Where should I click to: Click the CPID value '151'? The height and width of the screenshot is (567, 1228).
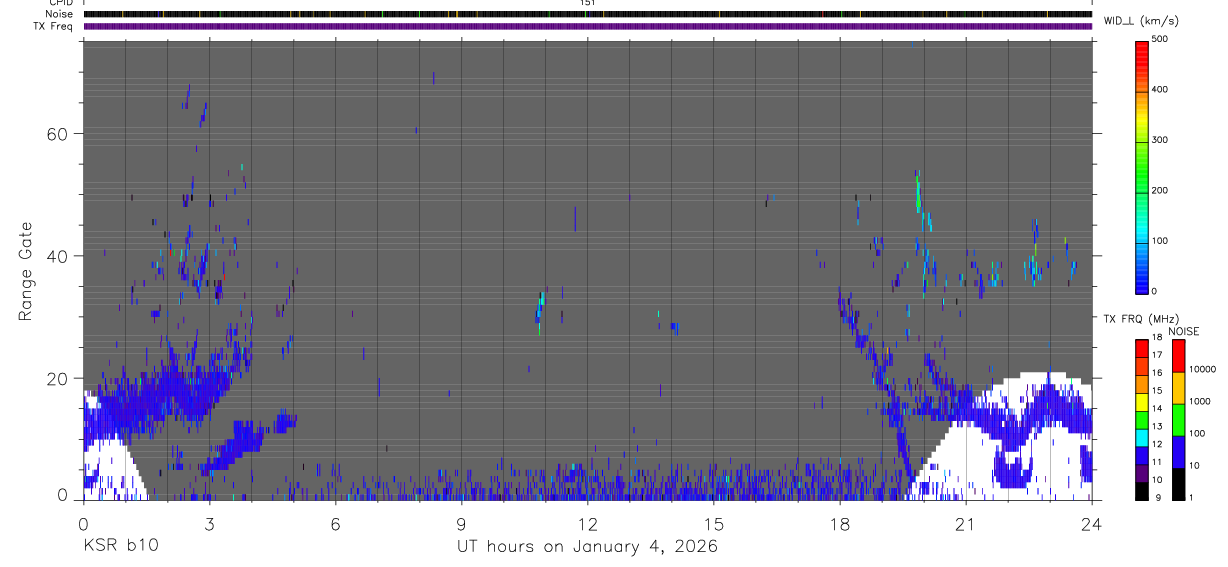587,3
